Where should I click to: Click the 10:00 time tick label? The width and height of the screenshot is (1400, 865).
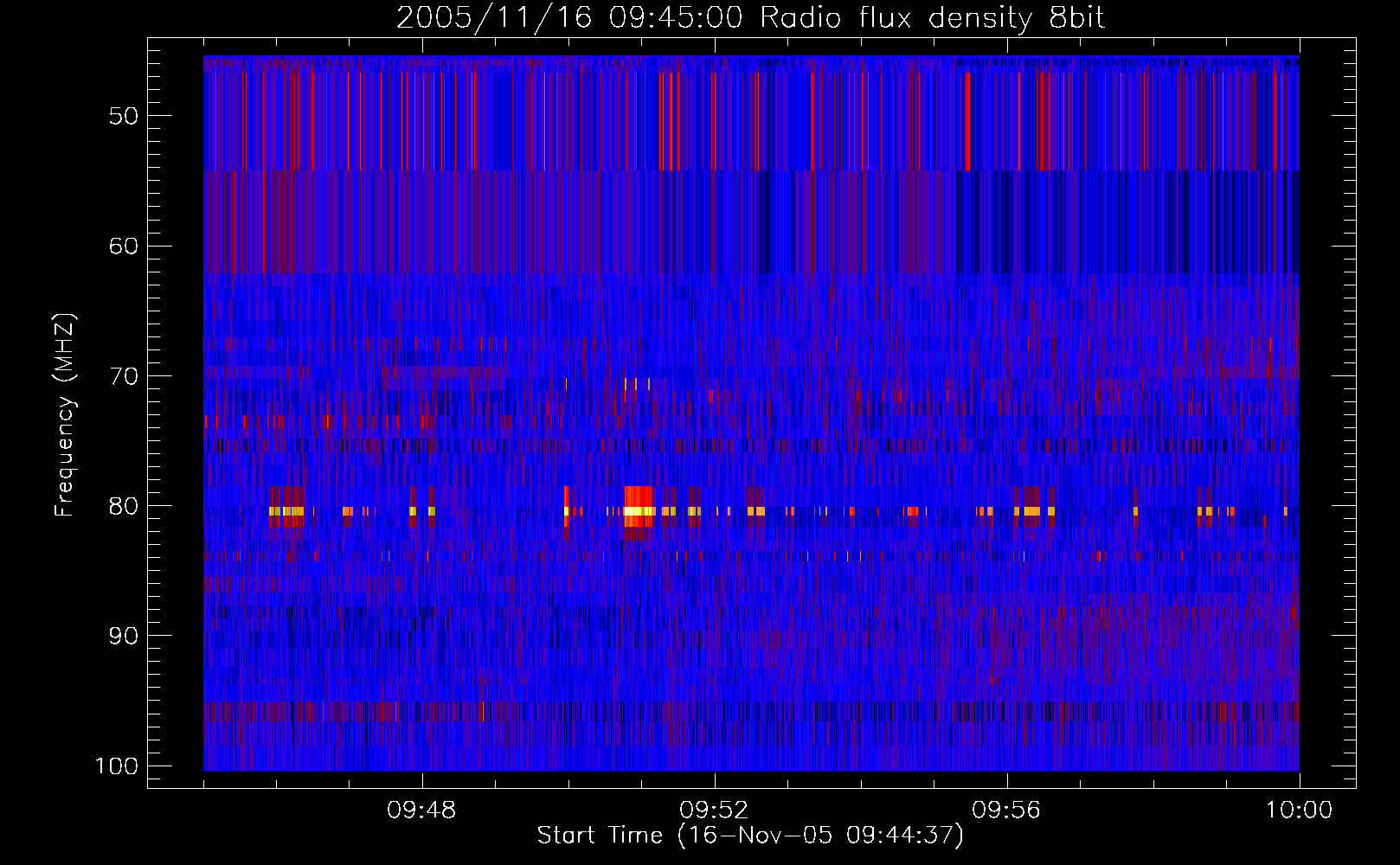point(1299,811)
